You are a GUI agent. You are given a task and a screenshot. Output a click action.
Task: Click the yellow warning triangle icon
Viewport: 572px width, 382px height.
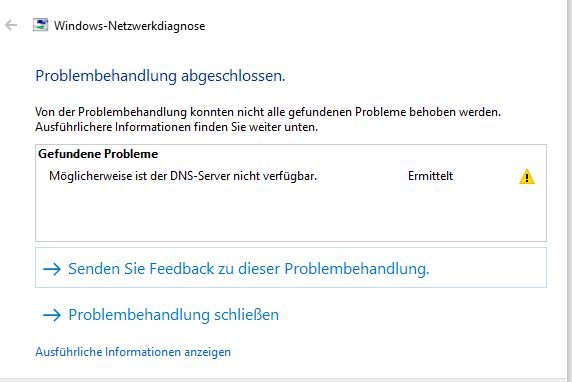[527, 177]
